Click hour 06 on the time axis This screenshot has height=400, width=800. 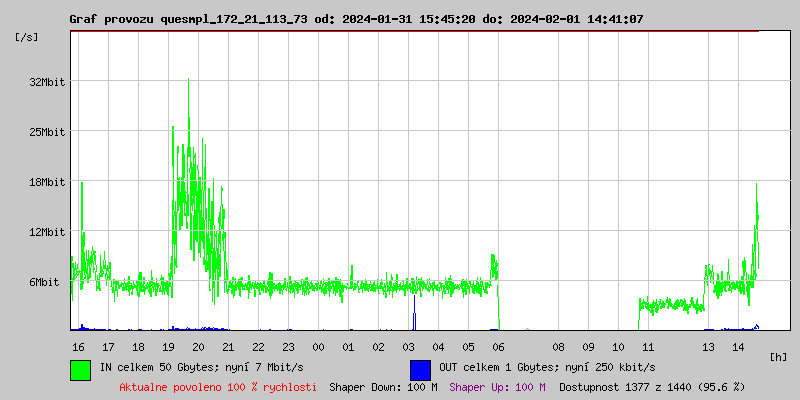[498, 346]
